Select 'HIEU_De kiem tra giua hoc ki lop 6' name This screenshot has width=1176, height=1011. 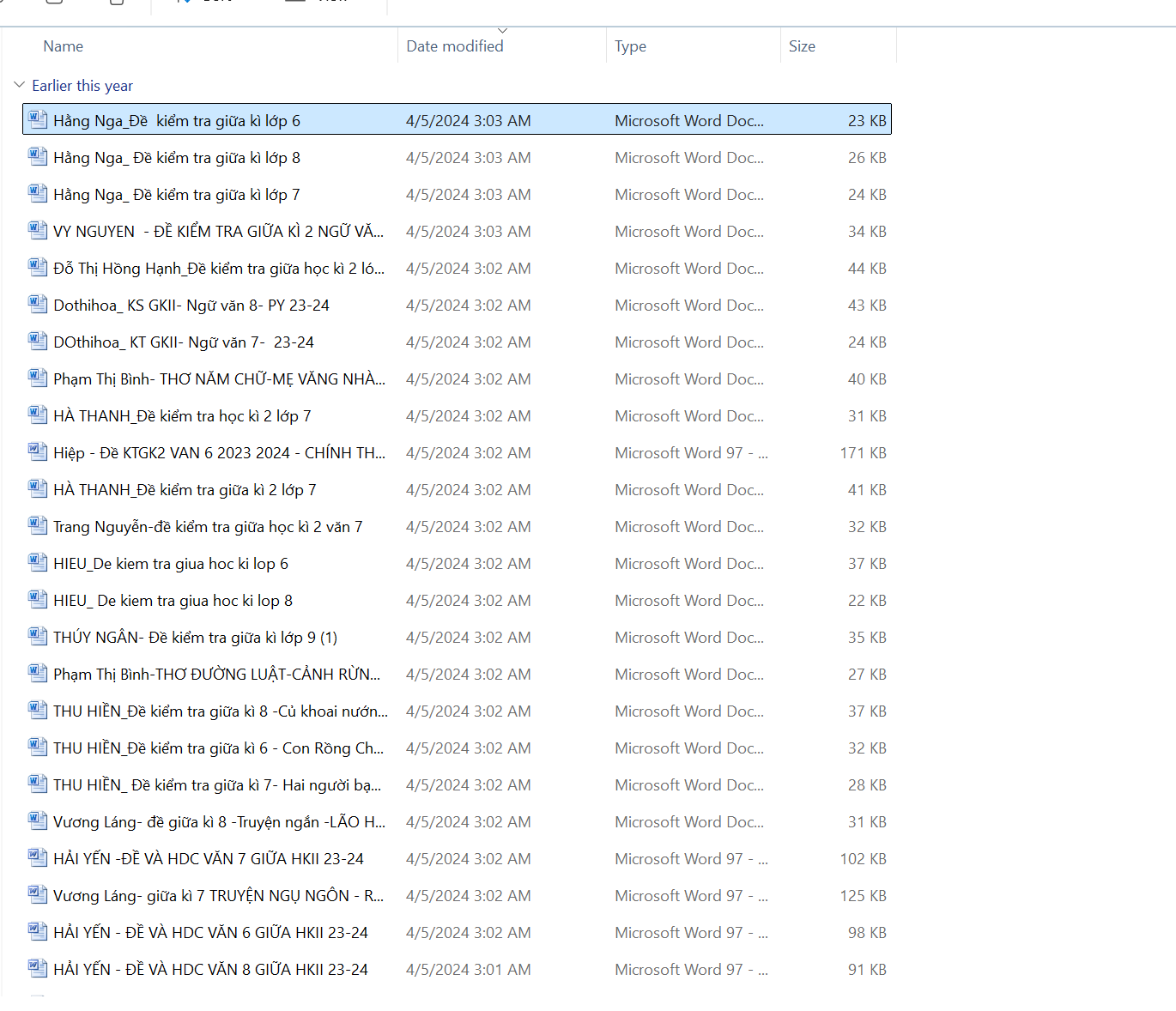coord(171,564)
